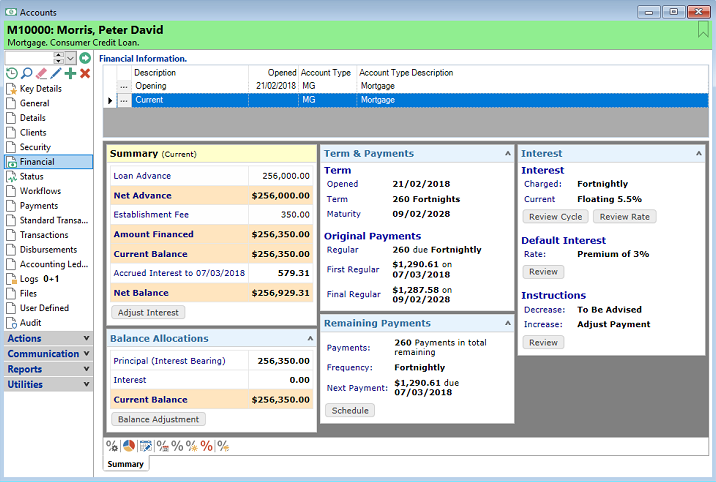
Task: Open the payment Schedule button
Action: tap(350, 410)
